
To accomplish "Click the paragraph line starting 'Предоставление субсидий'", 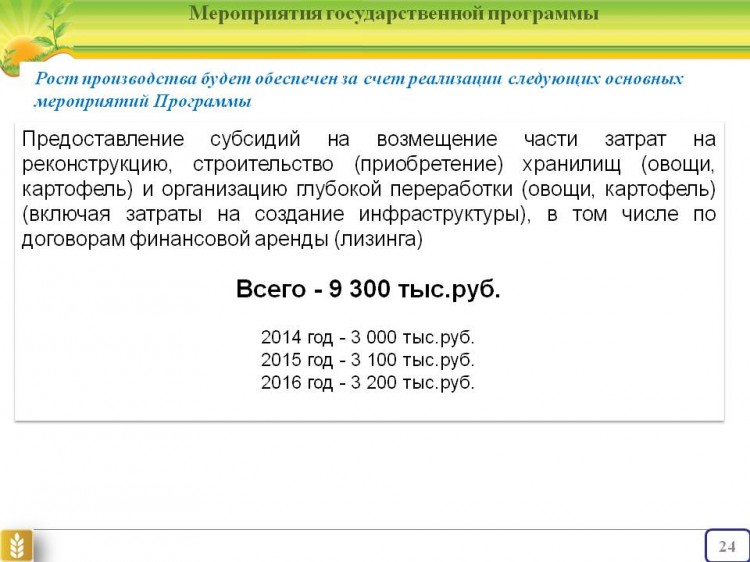I will 369,139.
